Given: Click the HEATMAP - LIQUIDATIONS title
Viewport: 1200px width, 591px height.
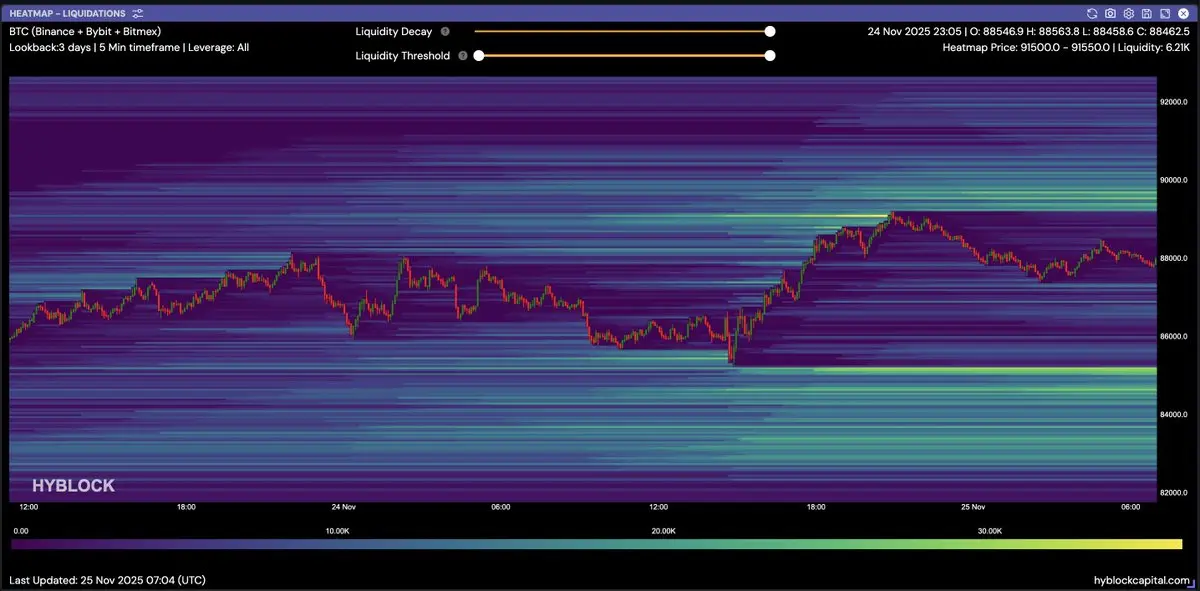Looking at the screenshot, I should [67, 14].
